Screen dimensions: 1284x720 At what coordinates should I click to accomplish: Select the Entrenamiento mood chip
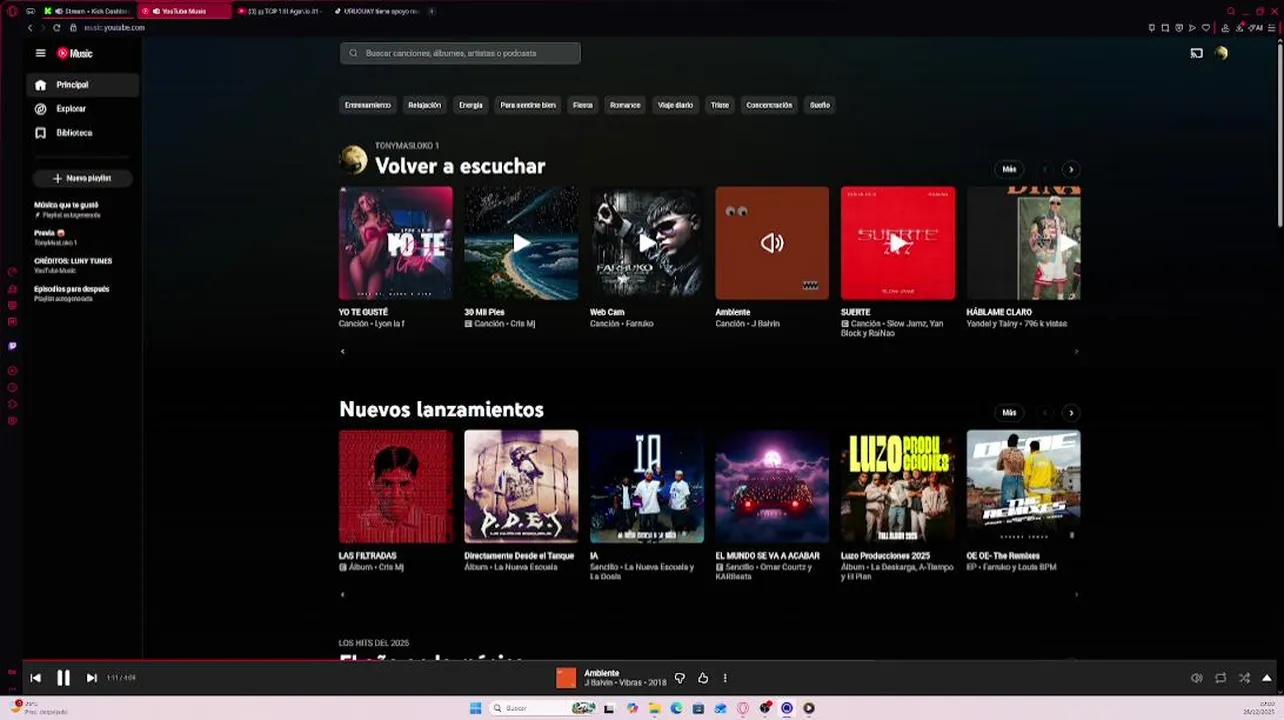pyautogui.click(x=368, y=105)
